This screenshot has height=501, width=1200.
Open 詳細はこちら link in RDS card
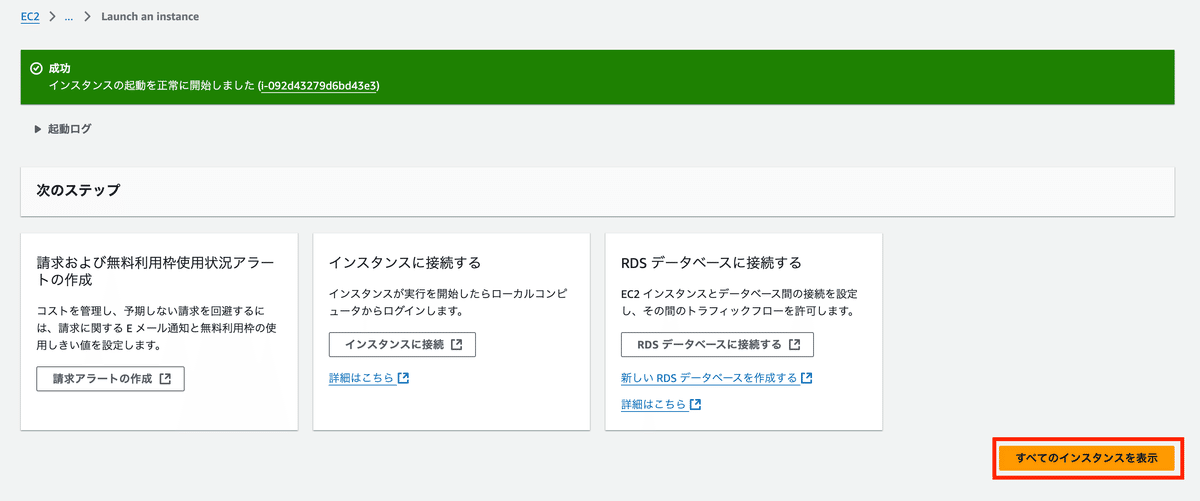(653, 404)
